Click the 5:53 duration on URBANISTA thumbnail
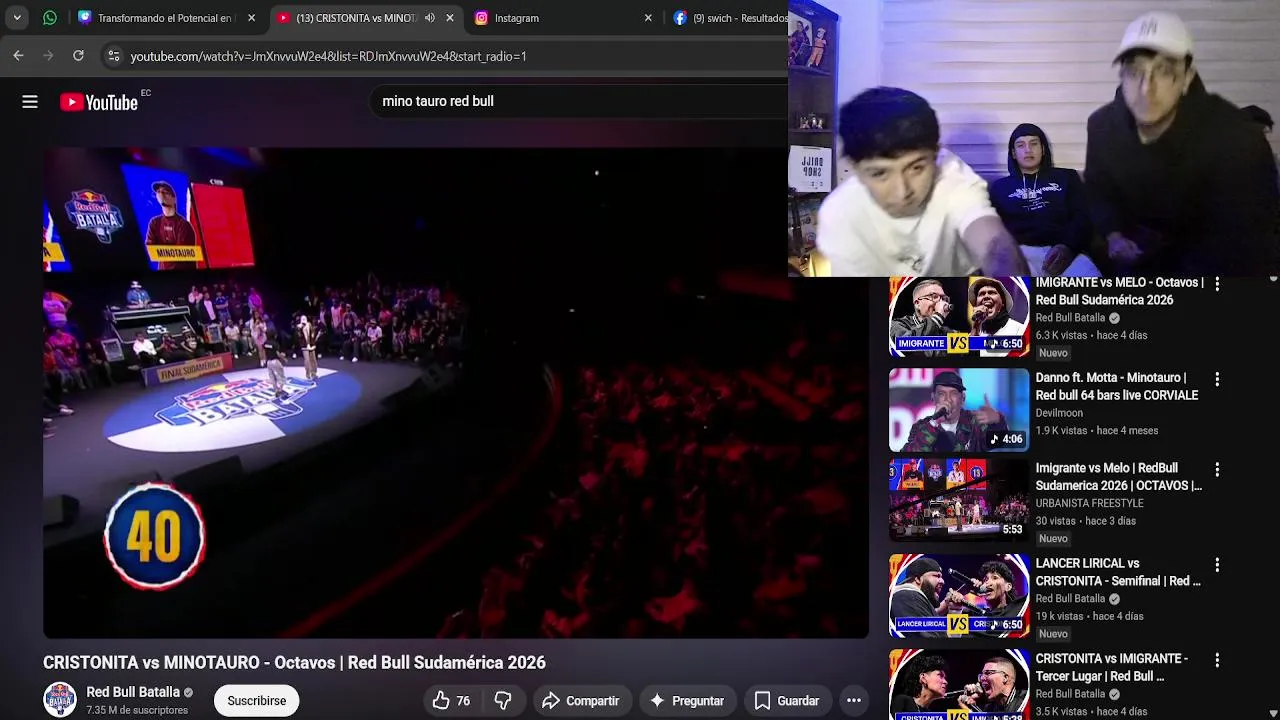This screenshot has height=720, width=1280. 1012,530
